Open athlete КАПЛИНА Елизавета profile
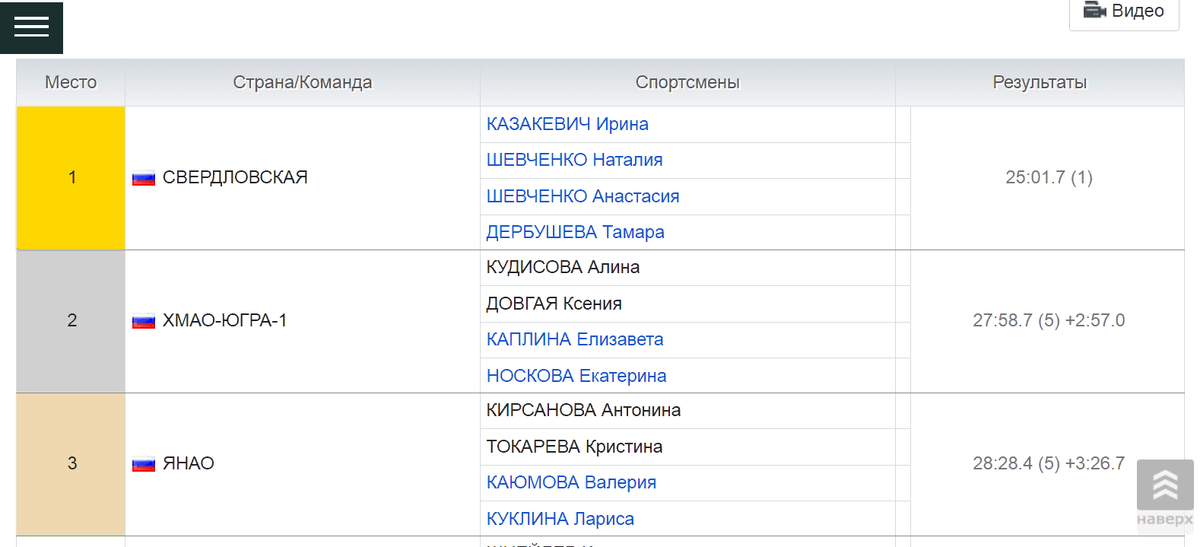 point(575,339)
